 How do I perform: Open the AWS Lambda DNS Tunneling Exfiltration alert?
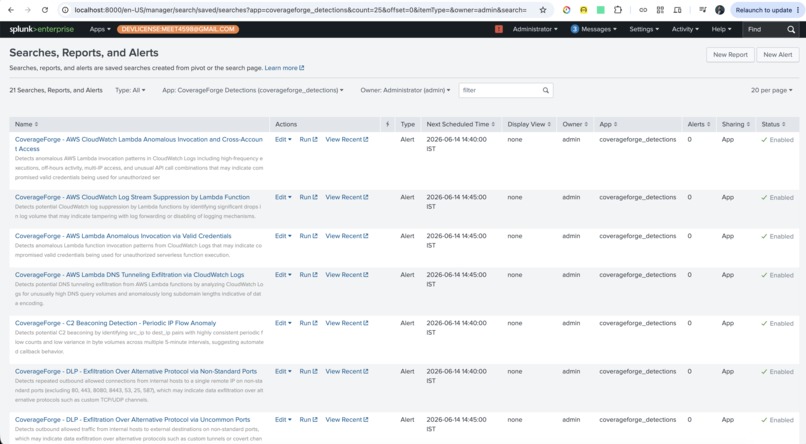pos(130,275)
